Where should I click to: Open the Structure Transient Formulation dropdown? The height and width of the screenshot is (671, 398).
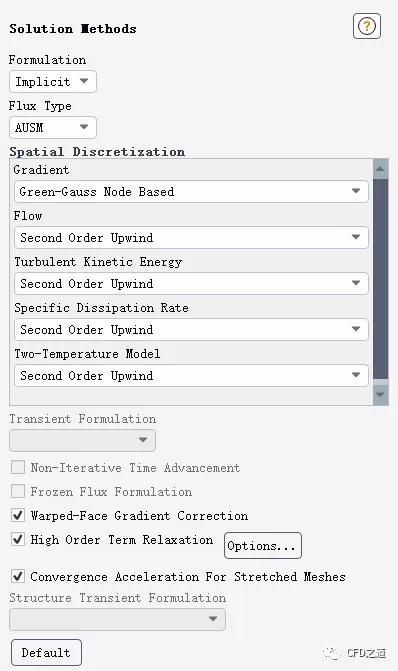coord(117,619)
